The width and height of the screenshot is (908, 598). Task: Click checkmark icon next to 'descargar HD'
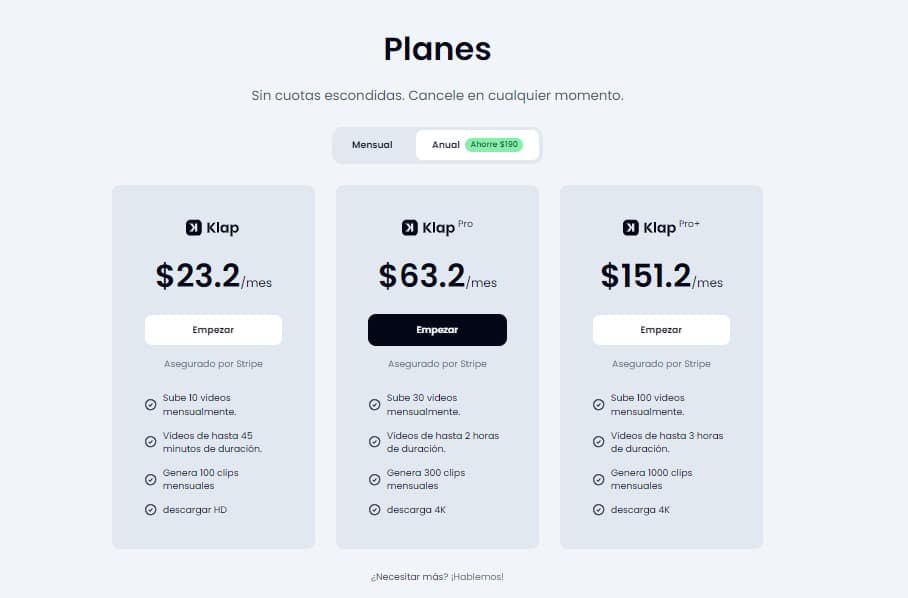[x=151, y=509]
